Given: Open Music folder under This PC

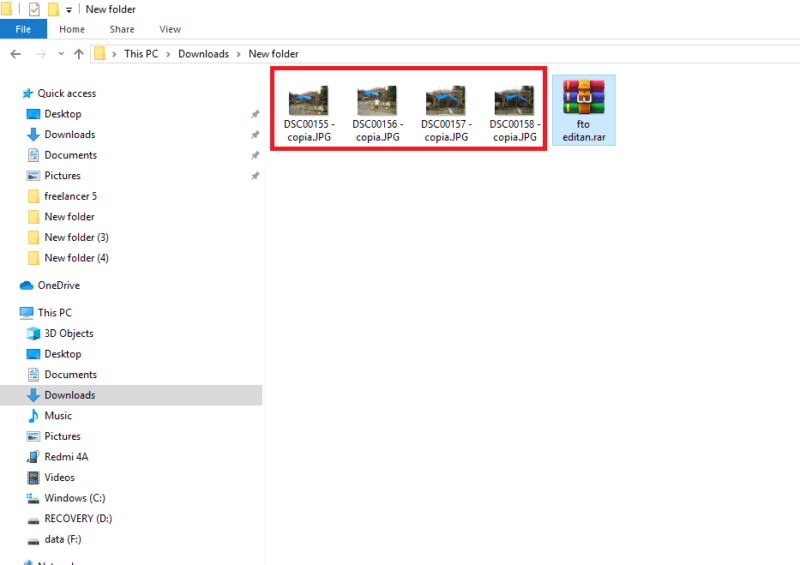Looking at the screenshot, I should point(58,415).
